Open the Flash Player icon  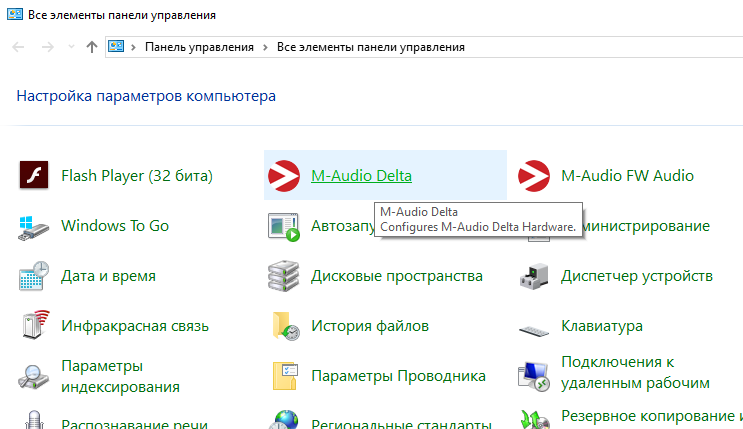click(34, 175)
